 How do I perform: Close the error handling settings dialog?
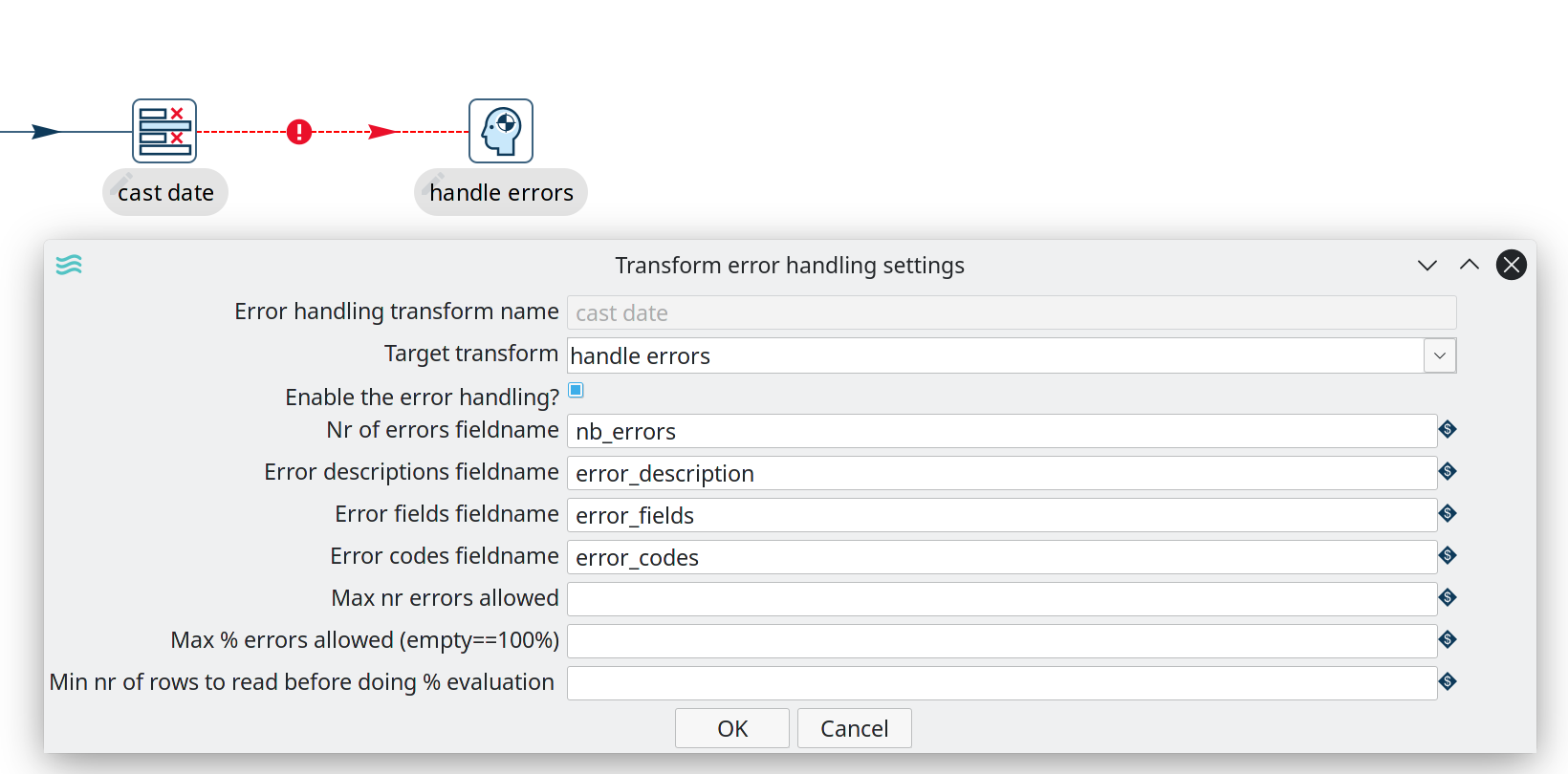click(1512, 265)
